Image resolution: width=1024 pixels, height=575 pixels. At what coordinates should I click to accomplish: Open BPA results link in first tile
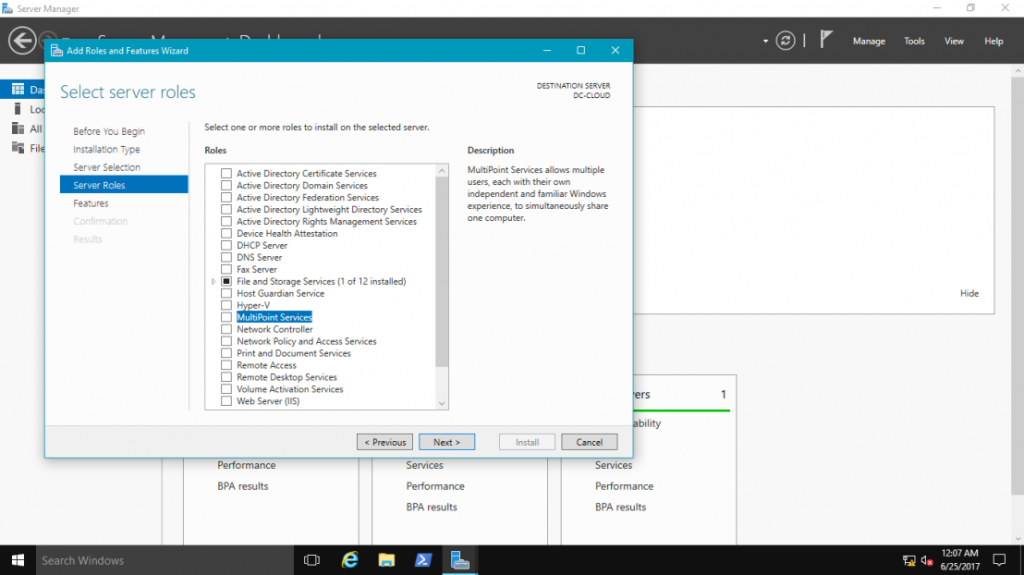pyautogui.click(x=242, y=486)
